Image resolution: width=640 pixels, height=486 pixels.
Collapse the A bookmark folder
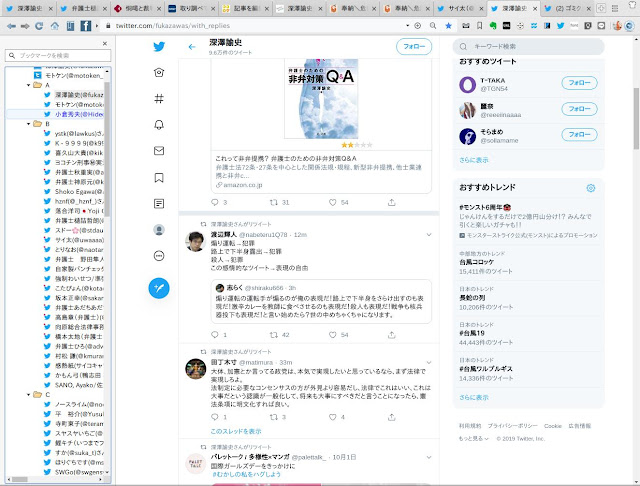coord(29,85)
